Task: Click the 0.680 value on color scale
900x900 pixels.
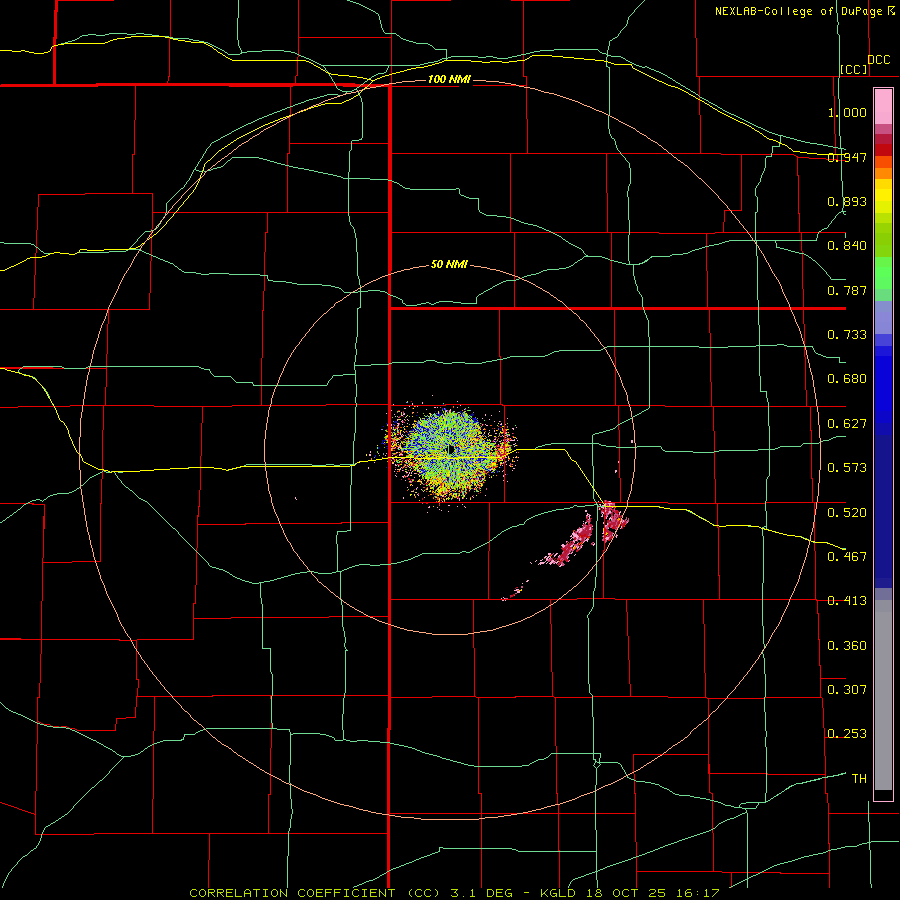Action: tap(847, 379)
